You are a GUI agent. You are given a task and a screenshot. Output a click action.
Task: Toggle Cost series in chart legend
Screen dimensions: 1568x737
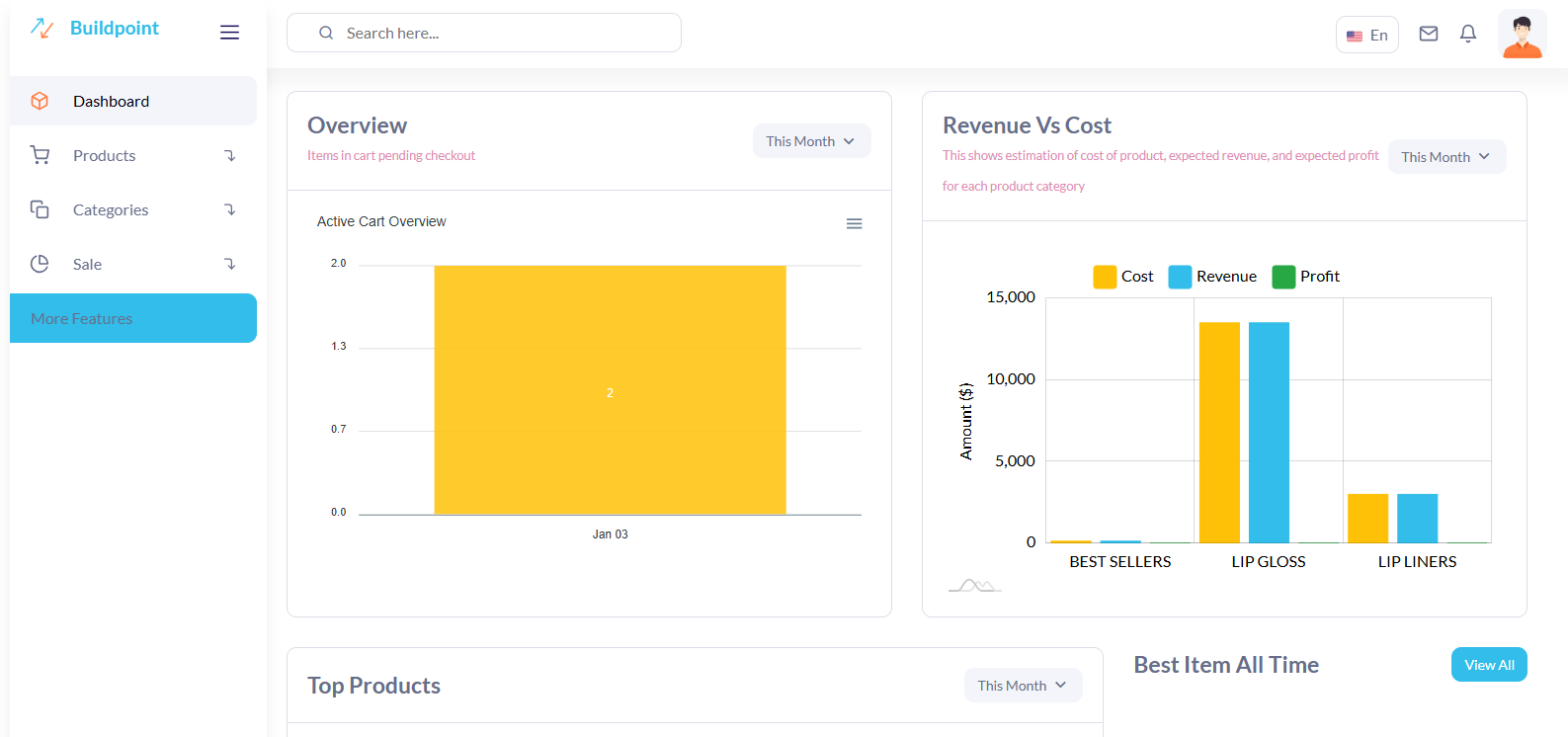click(1123, 277)
